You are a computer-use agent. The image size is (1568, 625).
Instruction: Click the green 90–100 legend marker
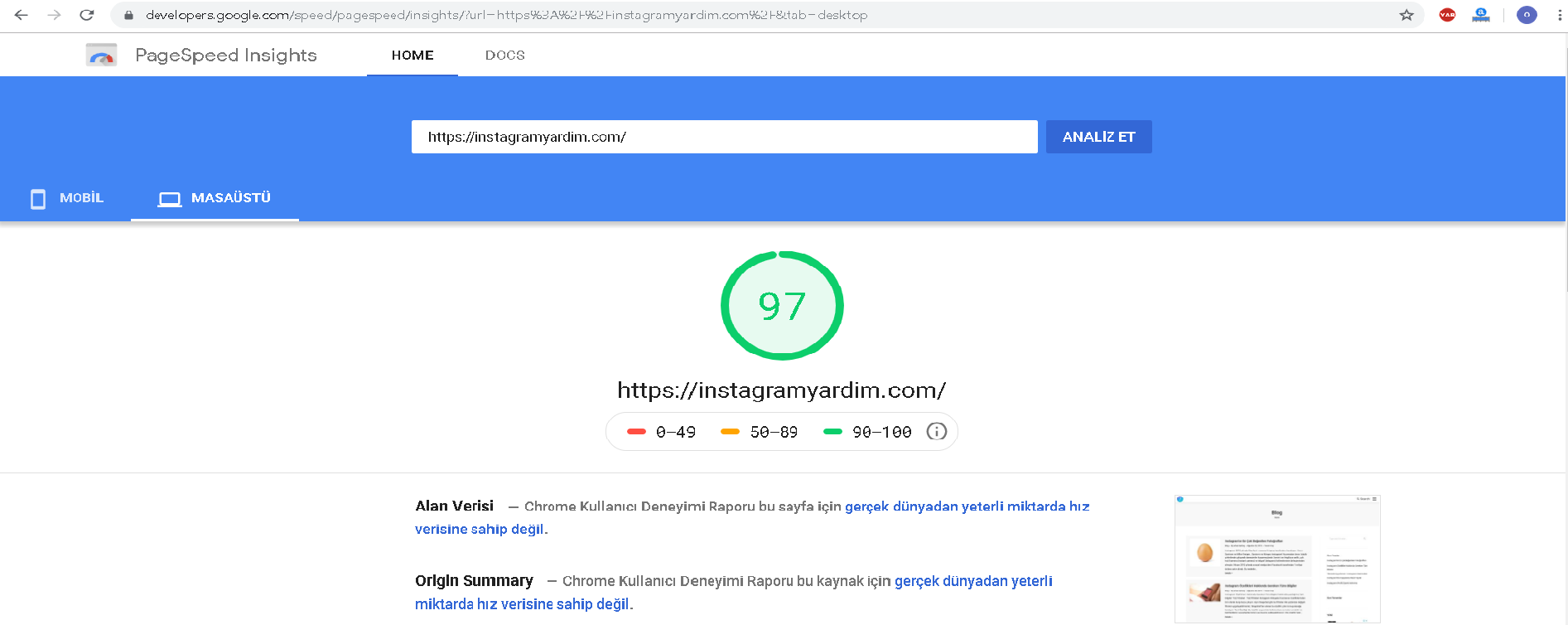pyautogui.click(x=832, y=431)
